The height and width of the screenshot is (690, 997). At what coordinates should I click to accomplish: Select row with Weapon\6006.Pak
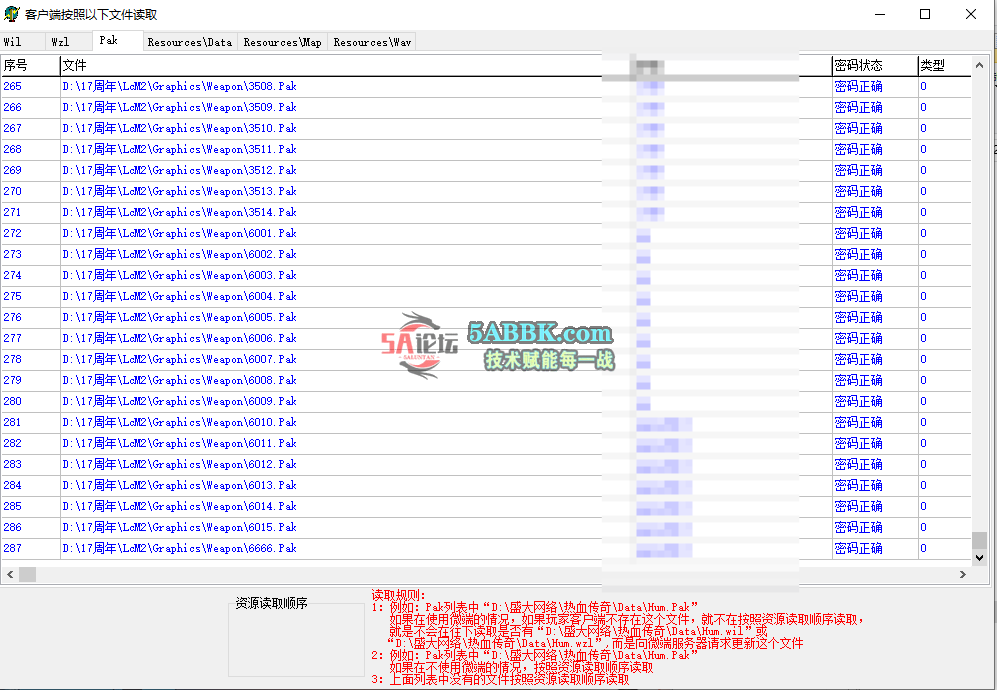pyautogui.click(x=486, y=338)
